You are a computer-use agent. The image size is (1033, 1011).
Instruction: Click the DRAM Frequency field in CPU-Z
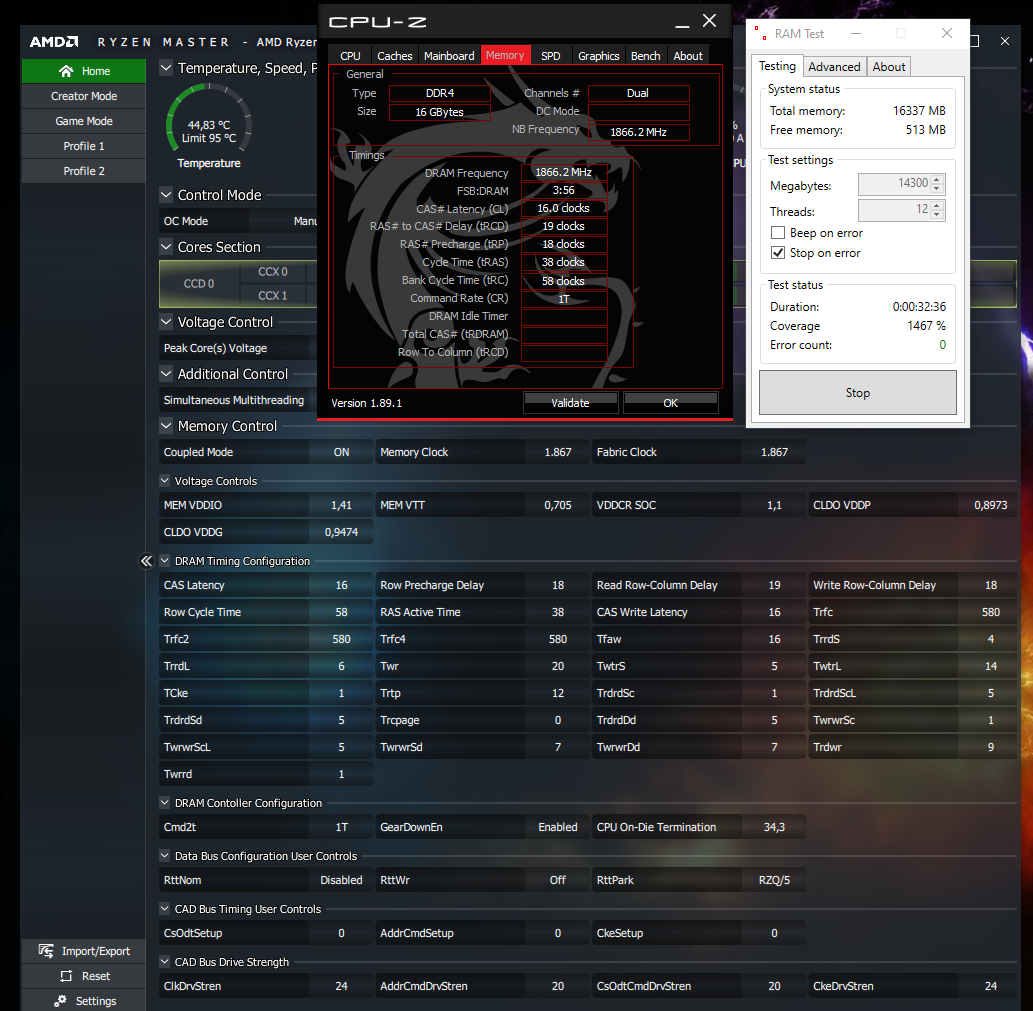(x=564, y=173)
